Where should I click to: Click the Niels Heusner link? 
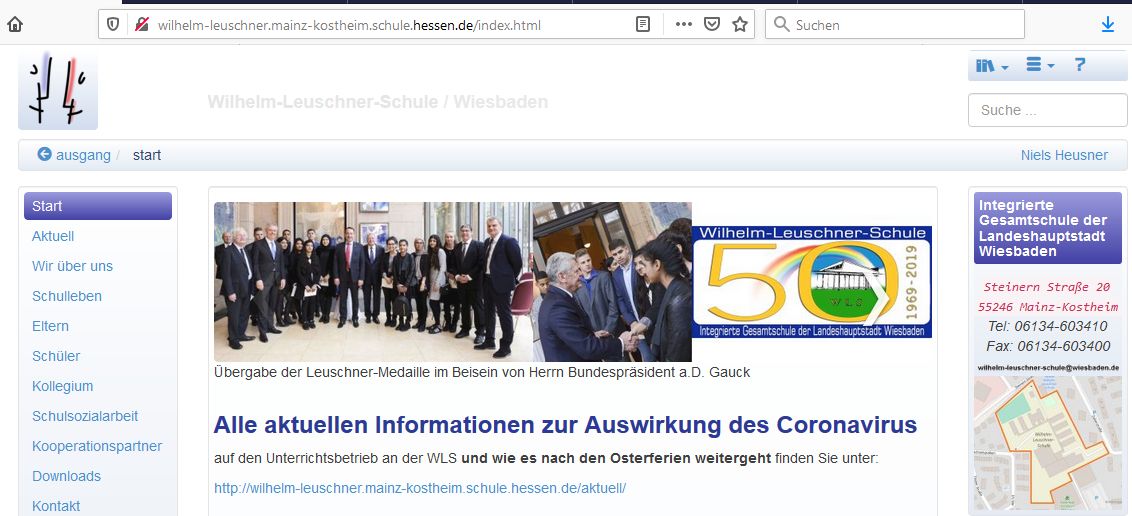pyautogui.click(x=1064, y=155)
